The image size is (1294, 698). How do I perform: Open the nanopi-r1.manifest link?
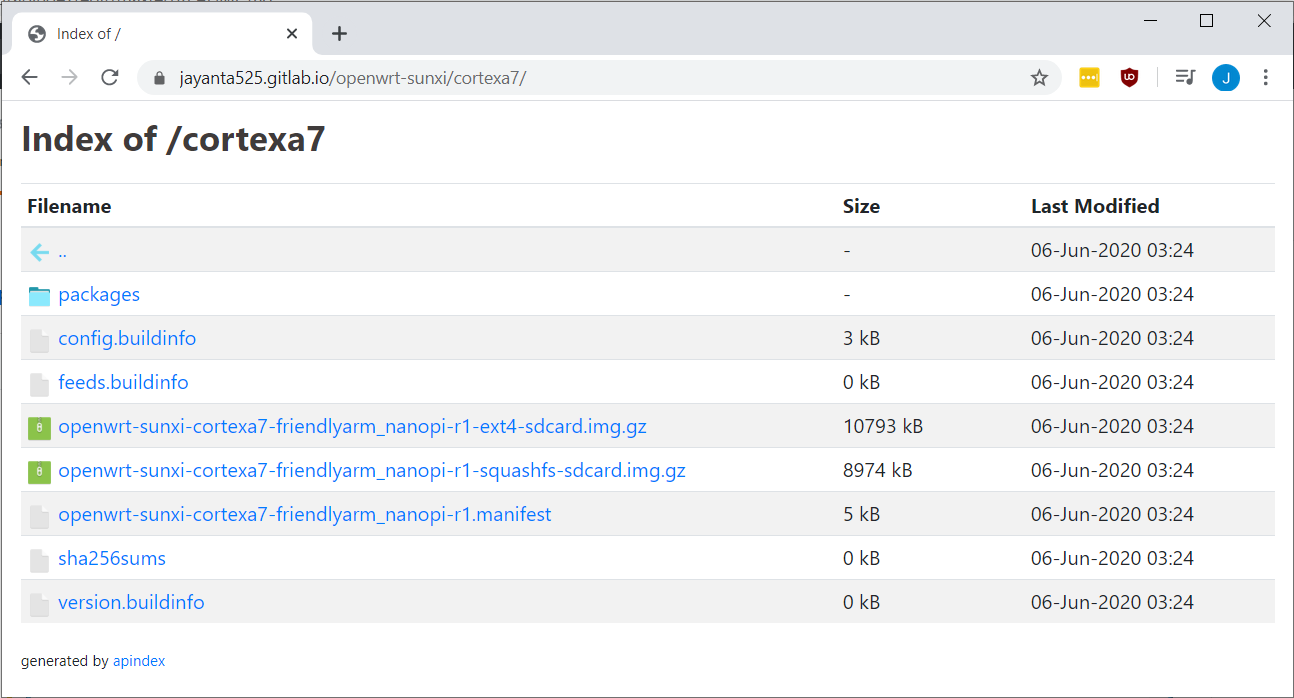tap(305, 514)
